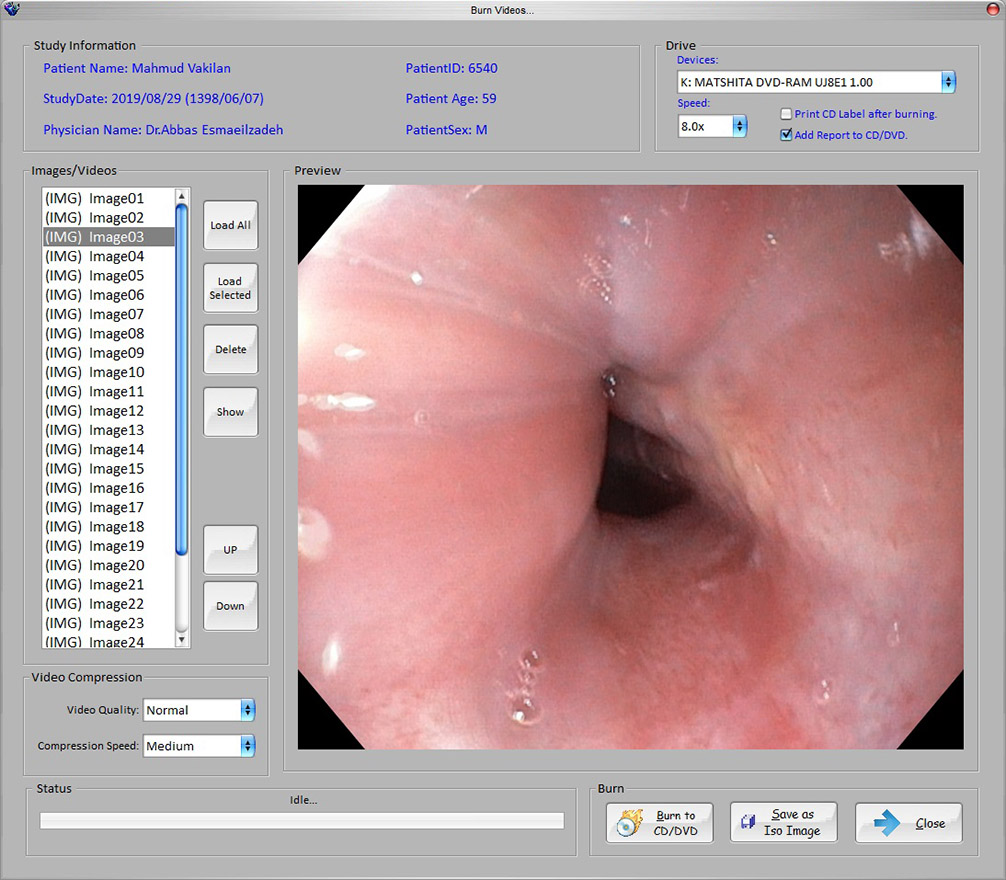Click the burning disc icon on Burn button
The width and height of the screenshot is (1006, 880).
pos(629,823)
